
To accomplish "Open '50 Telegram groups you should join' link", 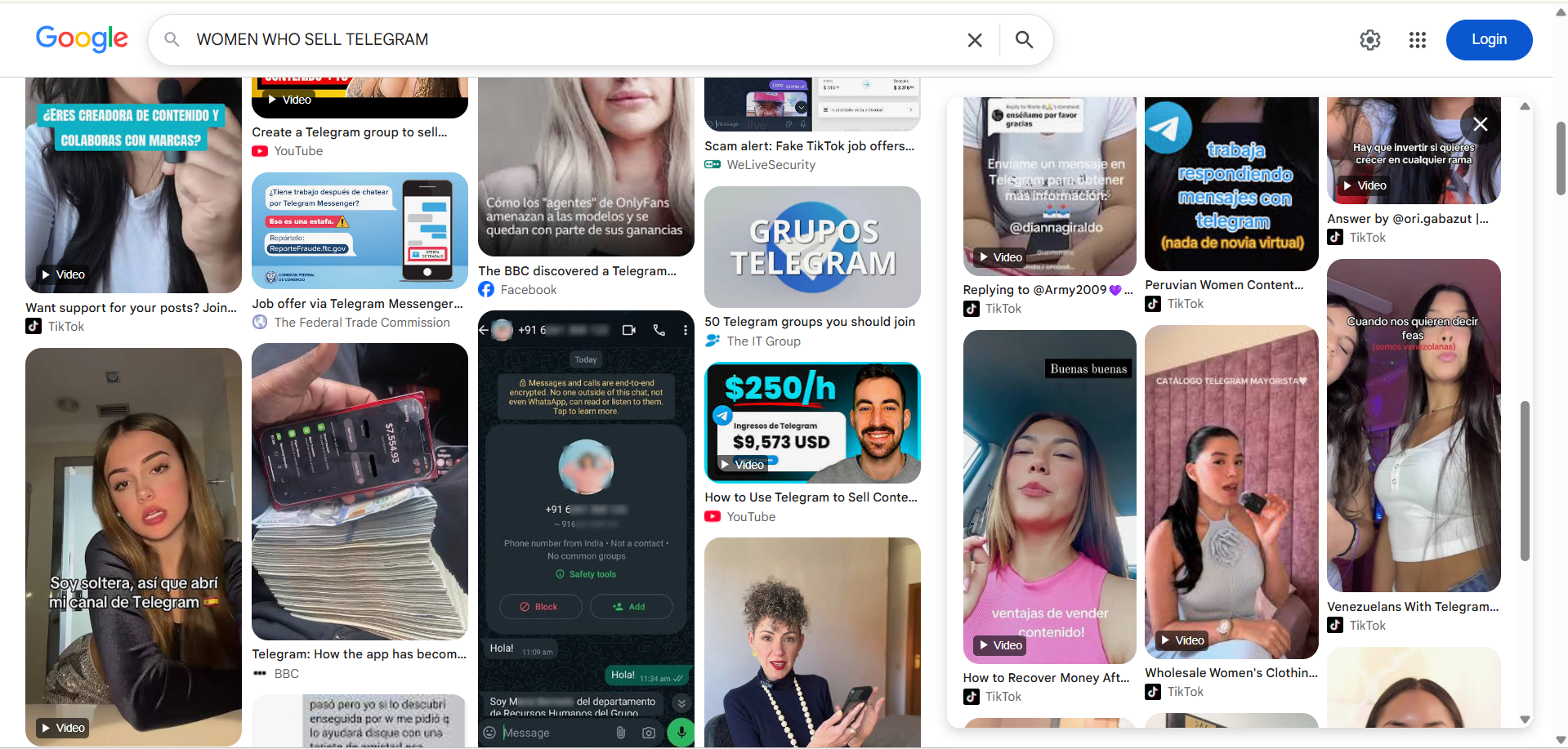I will click(810, 322).
